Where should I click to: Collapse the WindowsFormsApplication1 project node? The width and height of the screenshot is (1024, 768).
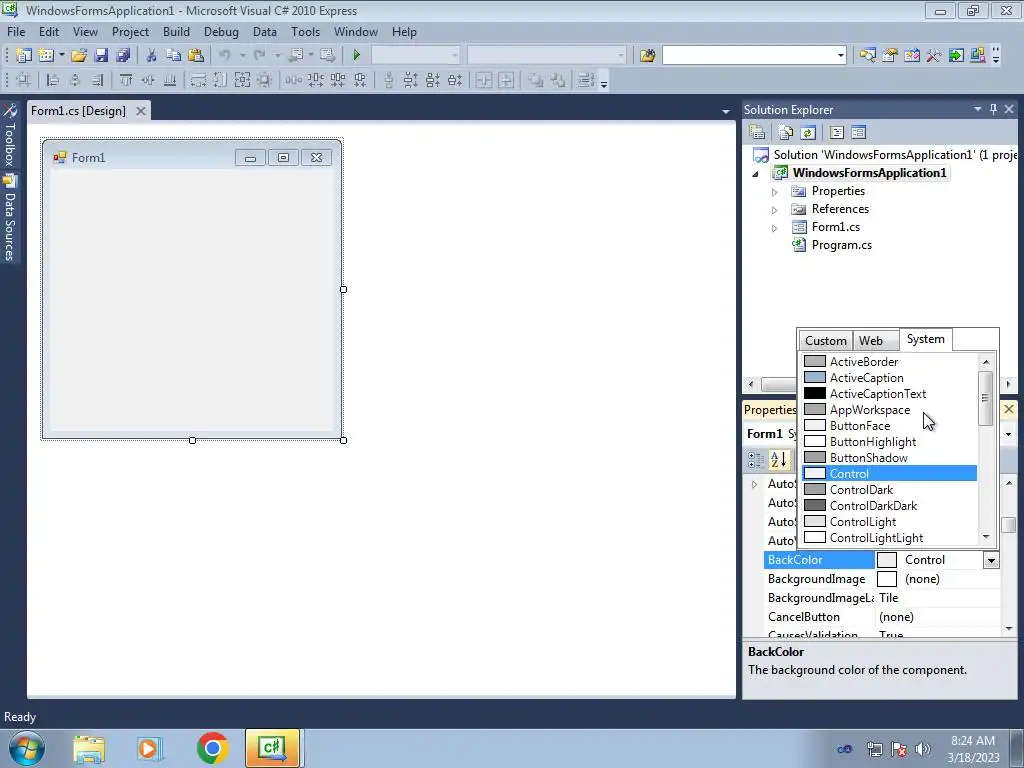tap(756, 174)
